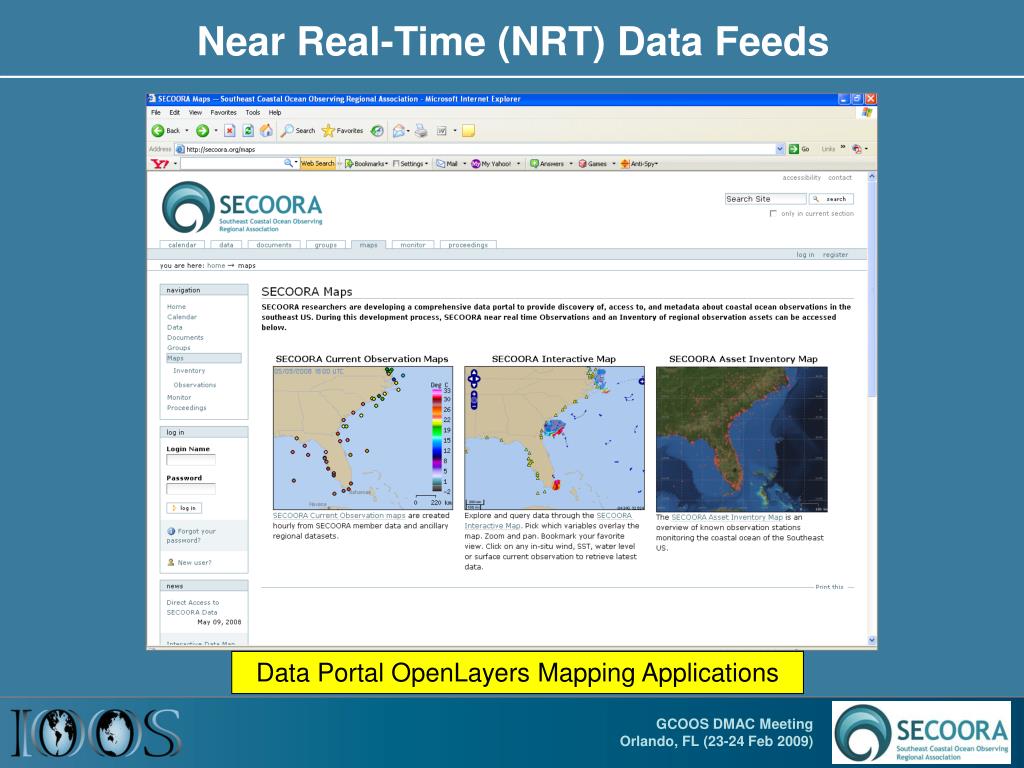
Task: Toggle the 'only in current section' checkbox
Action: click(x=773, y=214)
